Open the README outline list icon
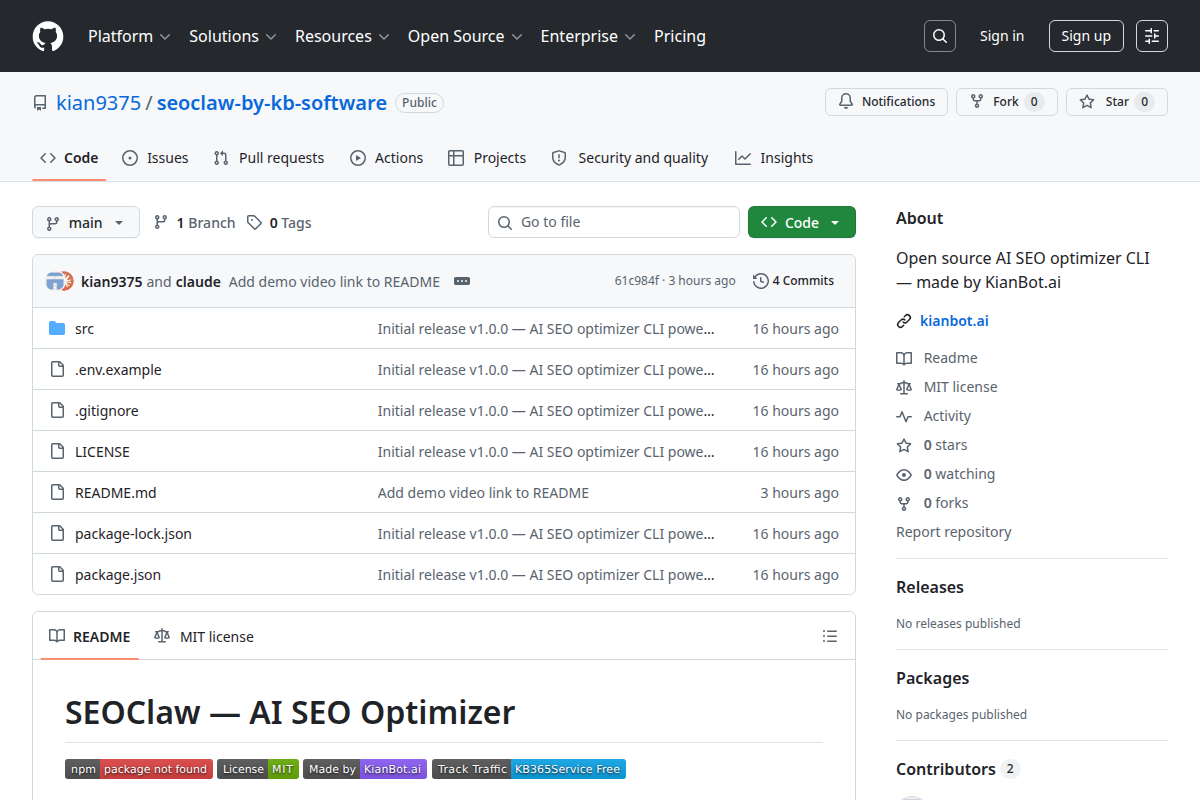The image size is (1200, 800). pos(829,636)
